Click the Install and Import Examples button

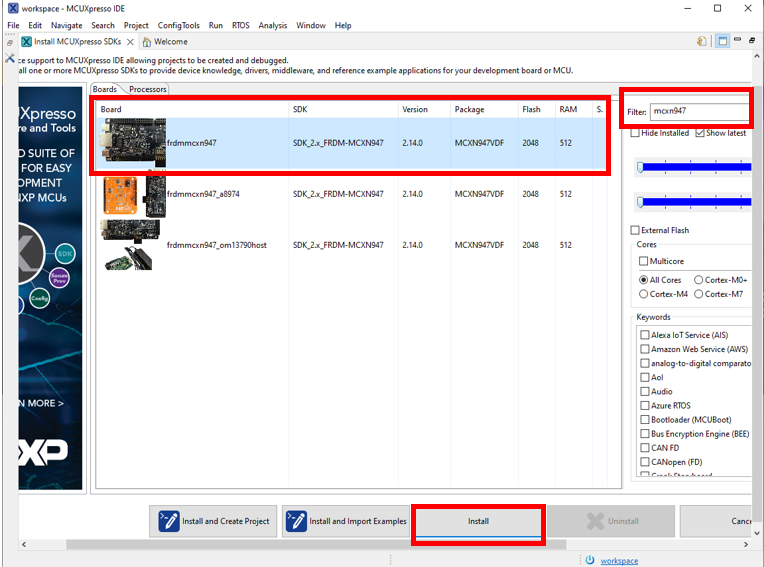345,521
